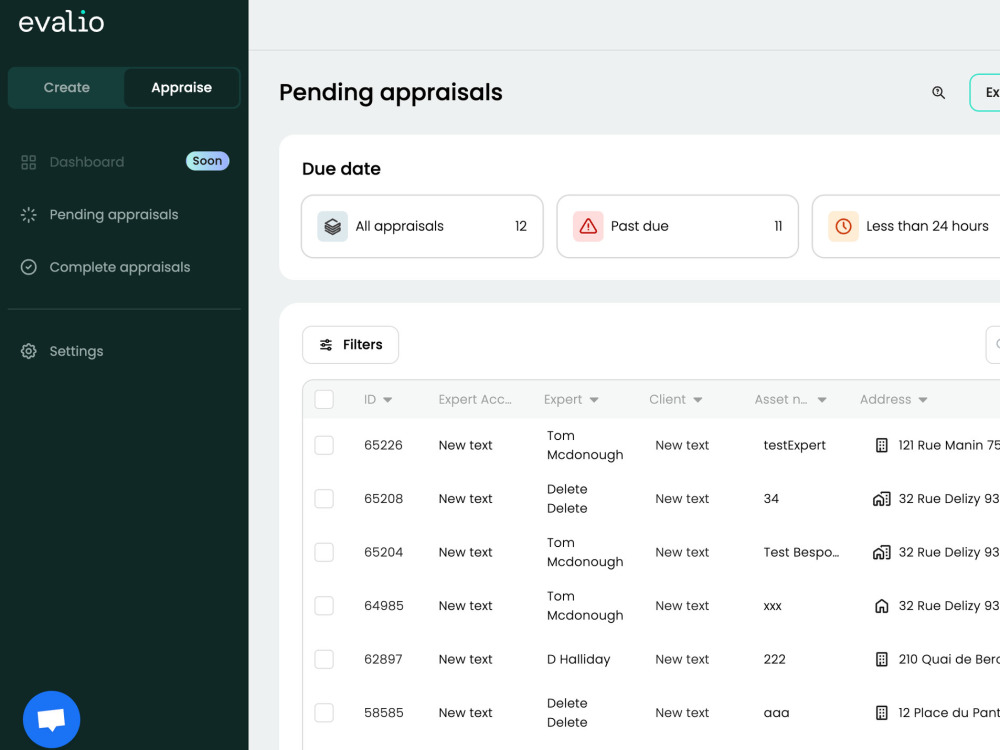Image resolution: width=1000 pixels, height=750 pixels.
Task: Click the Settings gear icon
Action: point(29,351)
